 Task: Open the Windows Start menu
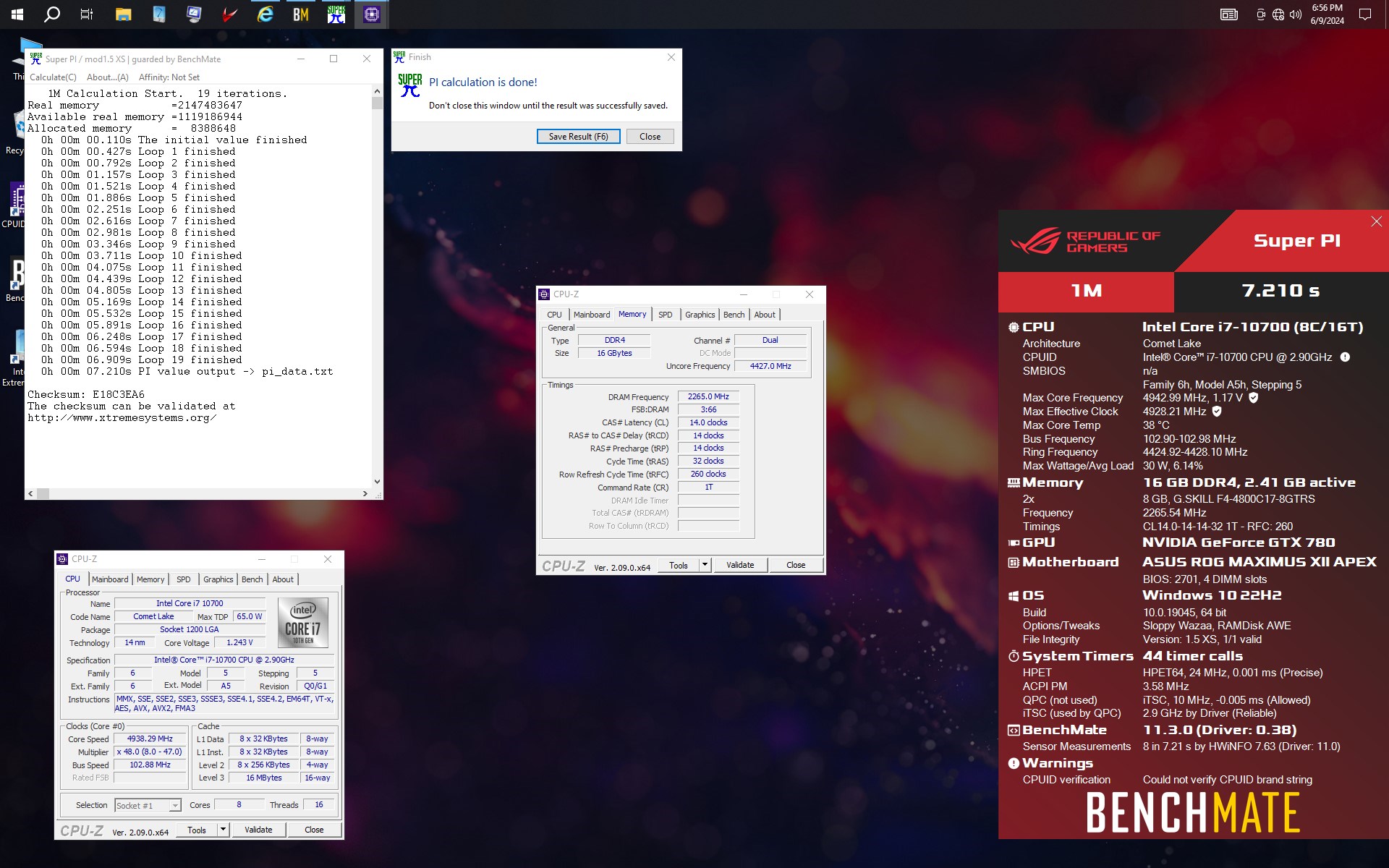17,14
